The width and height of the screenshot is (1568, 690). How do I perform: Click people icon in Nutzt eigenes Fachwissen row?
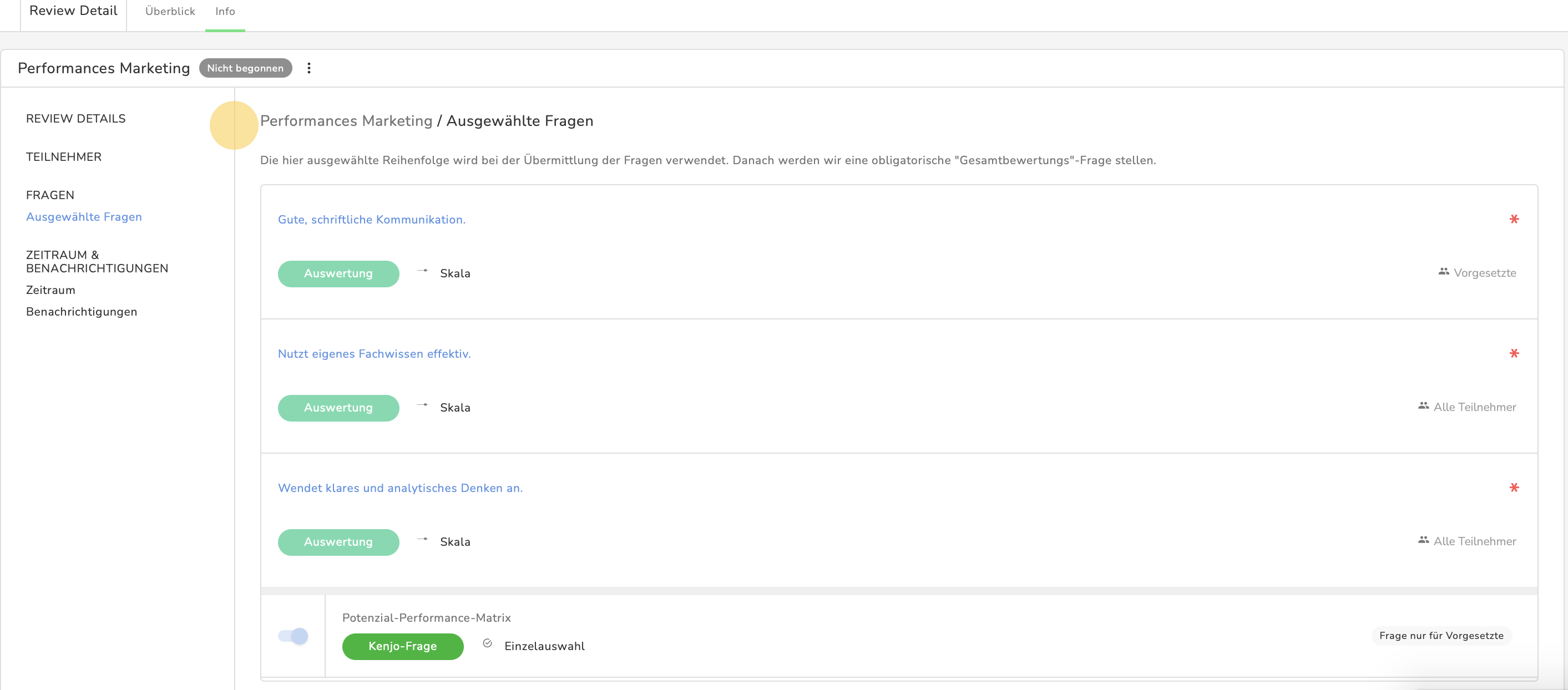point(1423,406)
